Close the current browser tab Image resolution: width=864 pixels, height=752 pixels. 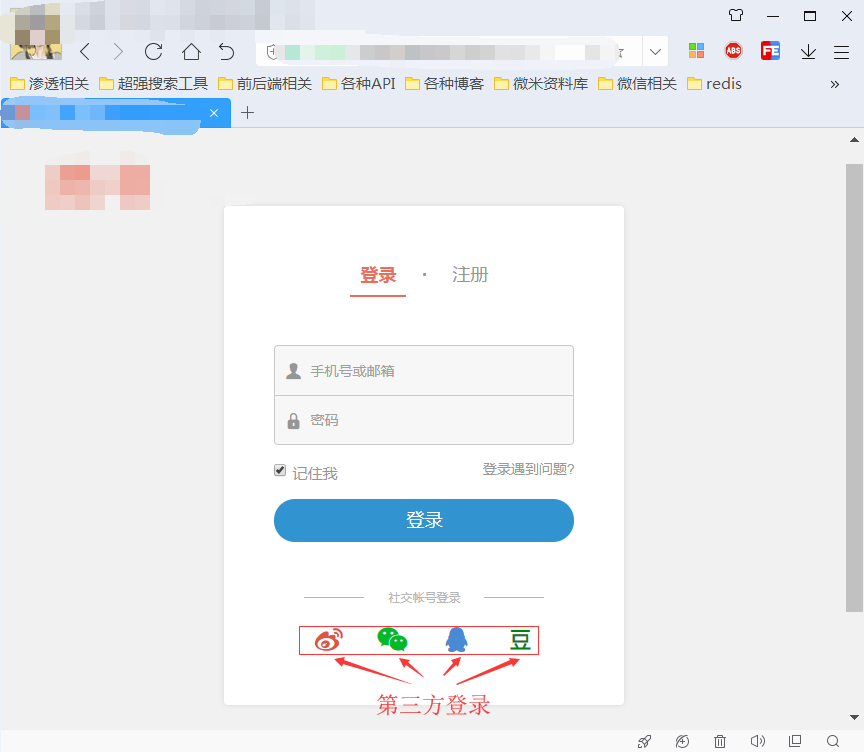pos(214,113)
